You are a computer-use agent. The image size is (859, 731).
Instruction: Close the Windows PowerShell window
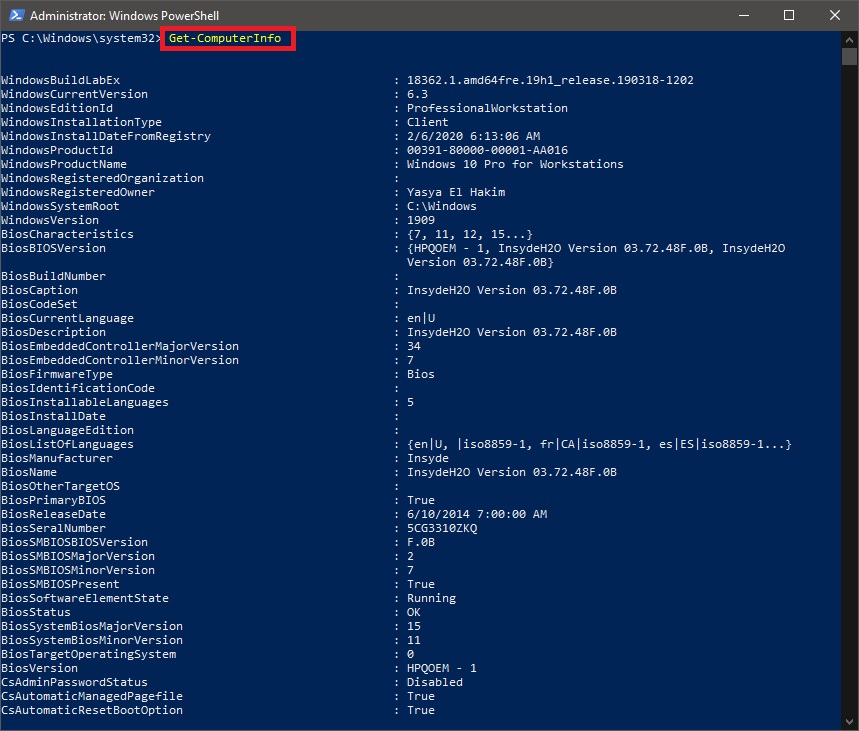coord(834,15)
